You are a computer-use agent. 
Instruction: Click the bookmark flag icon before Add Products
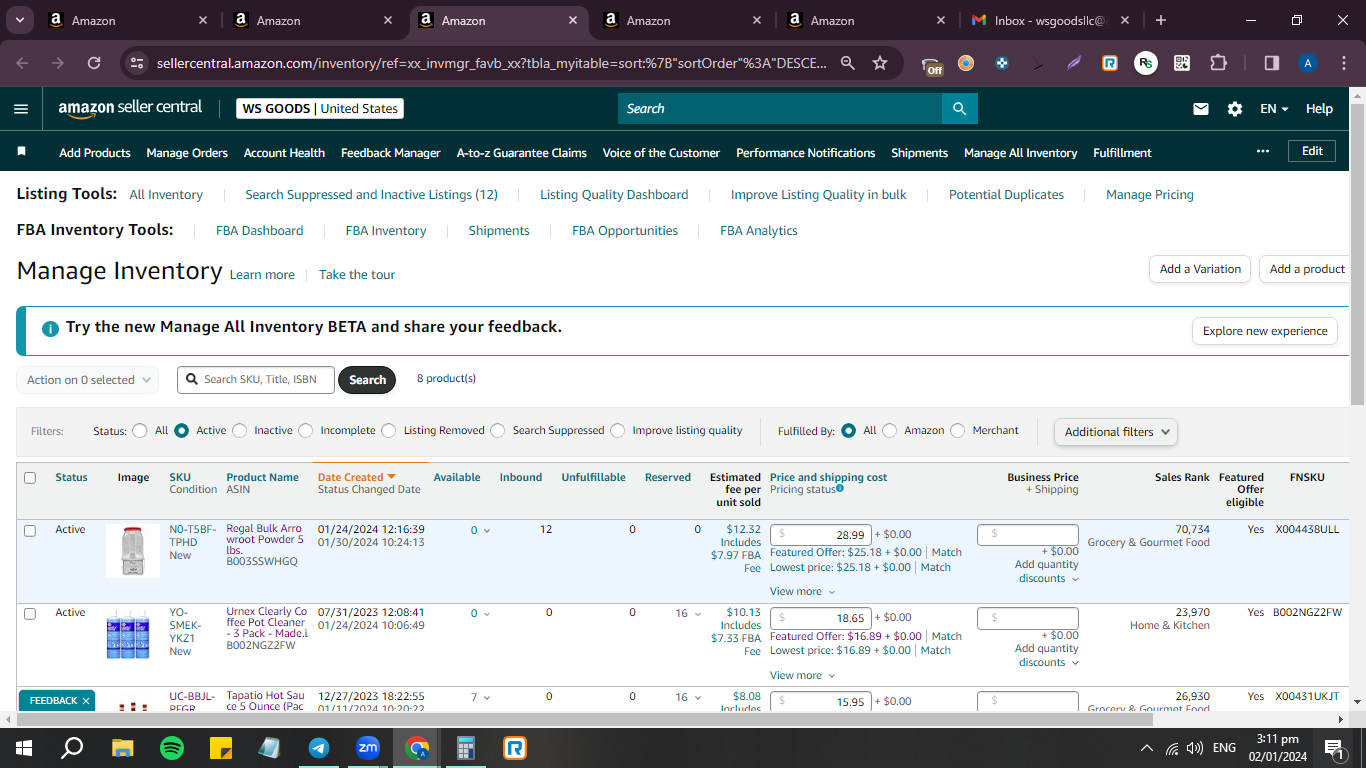click(x=22, y=152)
